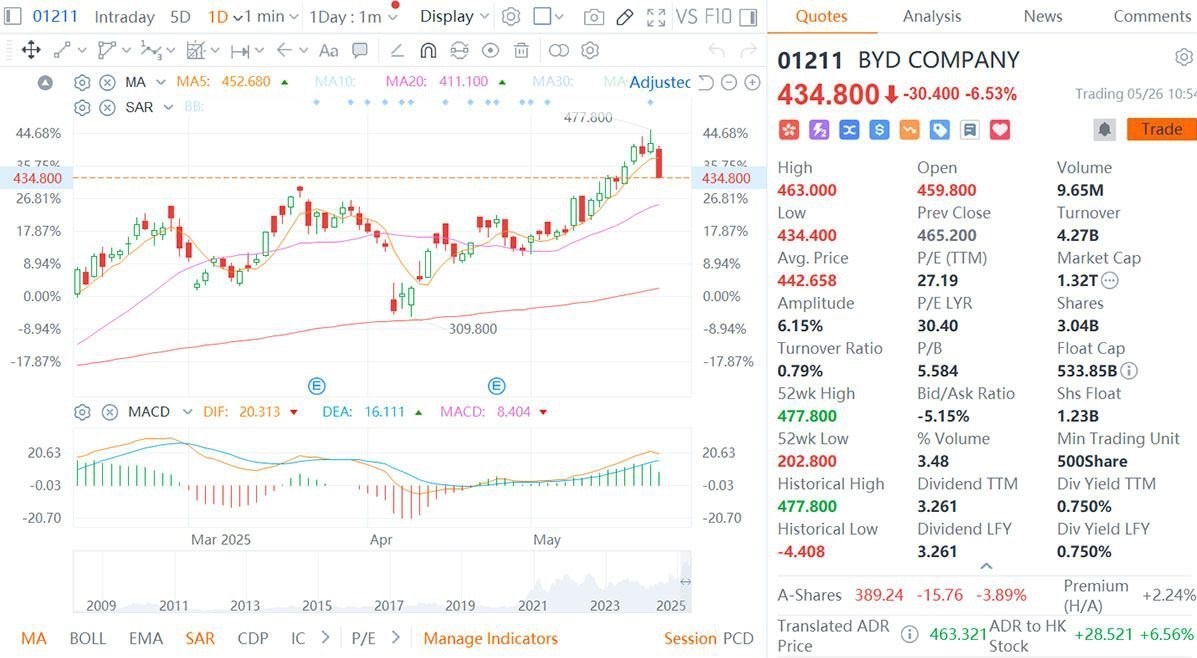Enter fullscreen chart mode
This screenshot has height=658, width=1197.
656,17
